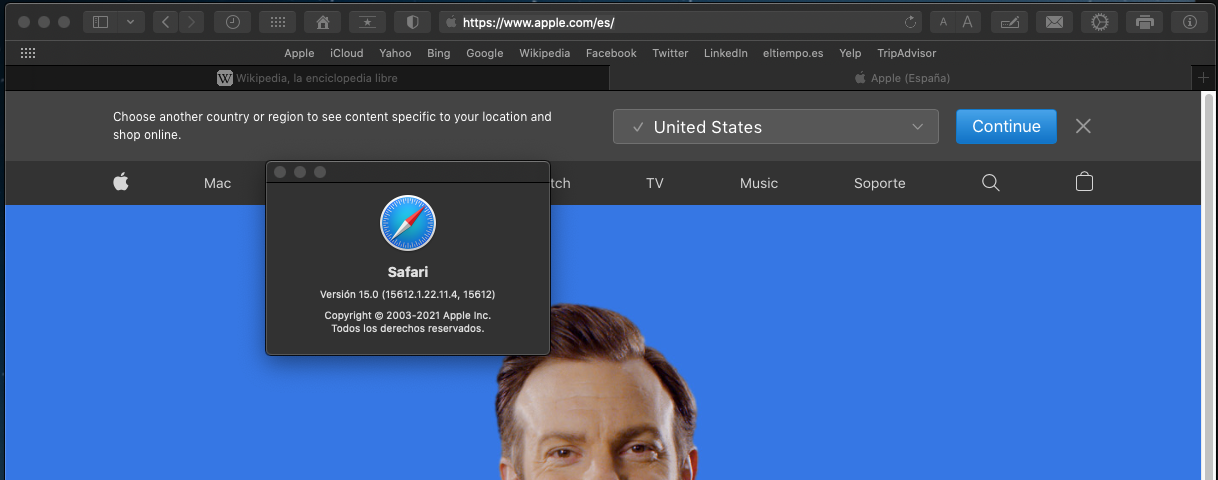Open the United States country dropdown

tap(776, 127)
